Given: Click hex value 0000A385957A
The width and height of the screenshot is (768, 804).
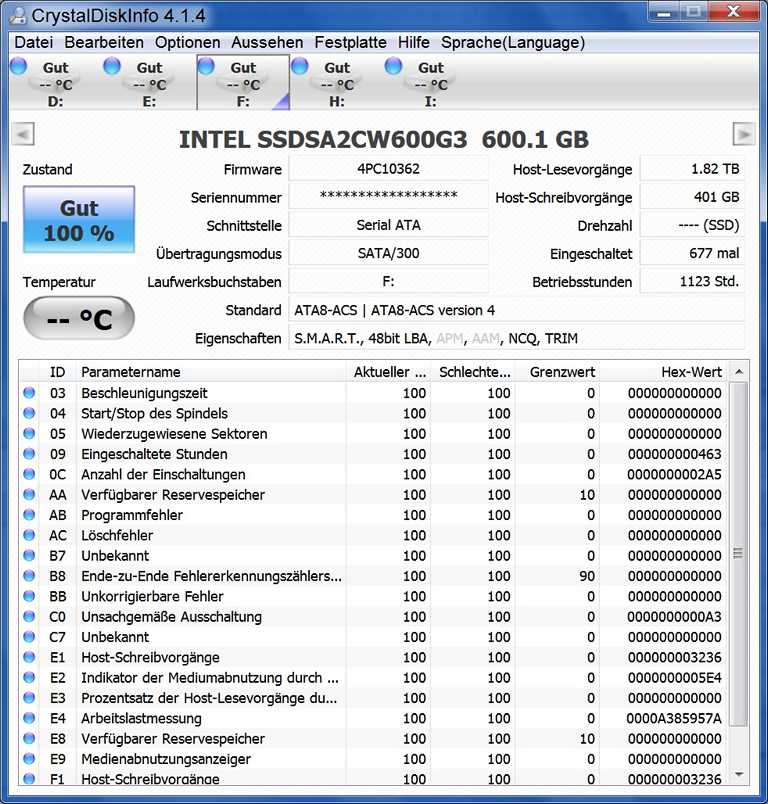Looking at the screenshot, I should [674, 718].
